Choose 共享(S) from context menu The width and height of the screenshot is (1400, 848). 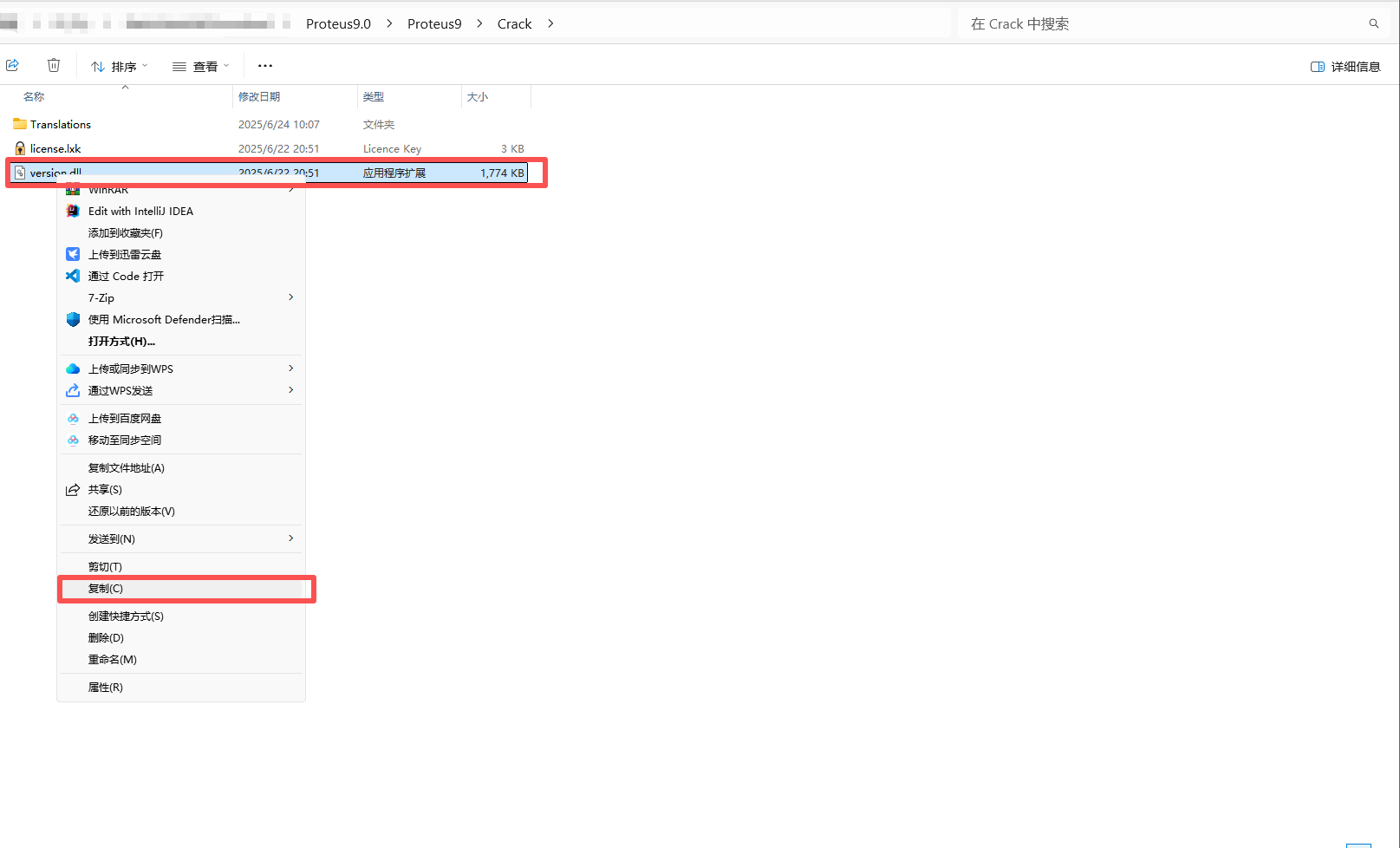tap(181, 489)
